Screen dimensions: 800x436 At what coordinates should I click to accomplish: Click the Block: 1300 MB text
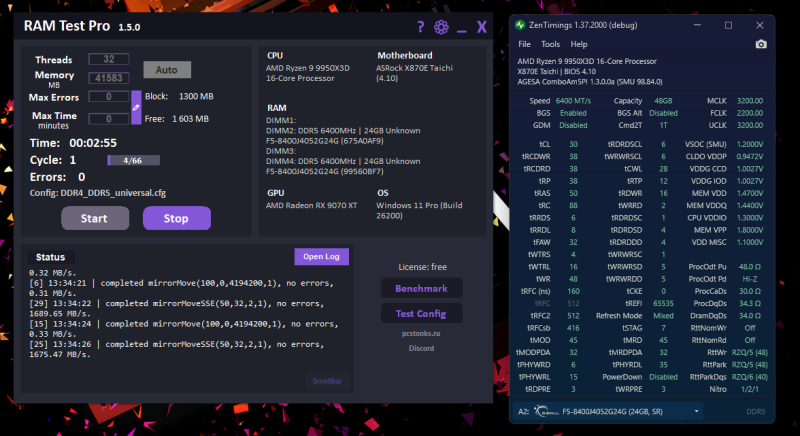click(179, 96)
